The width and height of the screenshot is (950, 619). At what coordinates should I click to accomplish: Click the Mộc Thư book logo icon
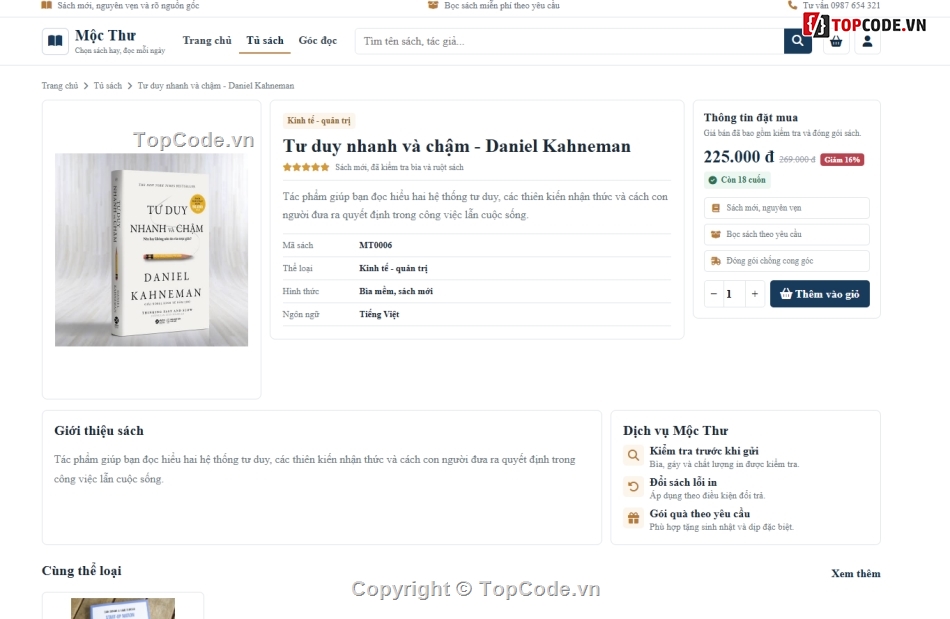55,41
